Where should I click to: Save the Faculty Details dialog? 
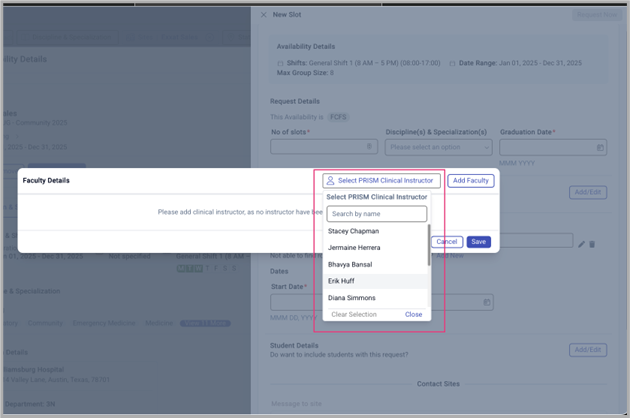coord(479,242)
